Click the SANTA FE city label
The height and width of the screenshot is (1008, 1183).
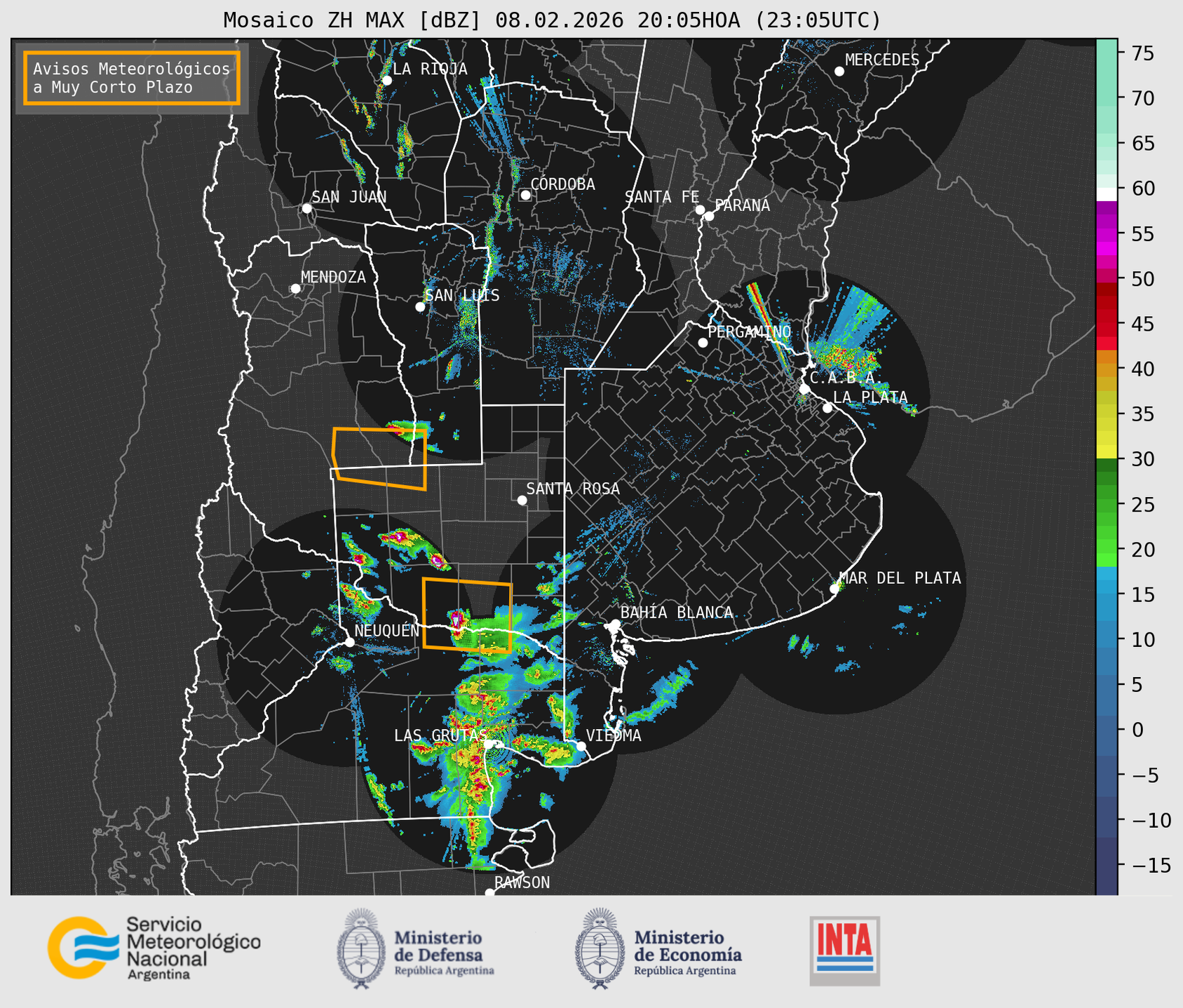(x=662, y=197)
